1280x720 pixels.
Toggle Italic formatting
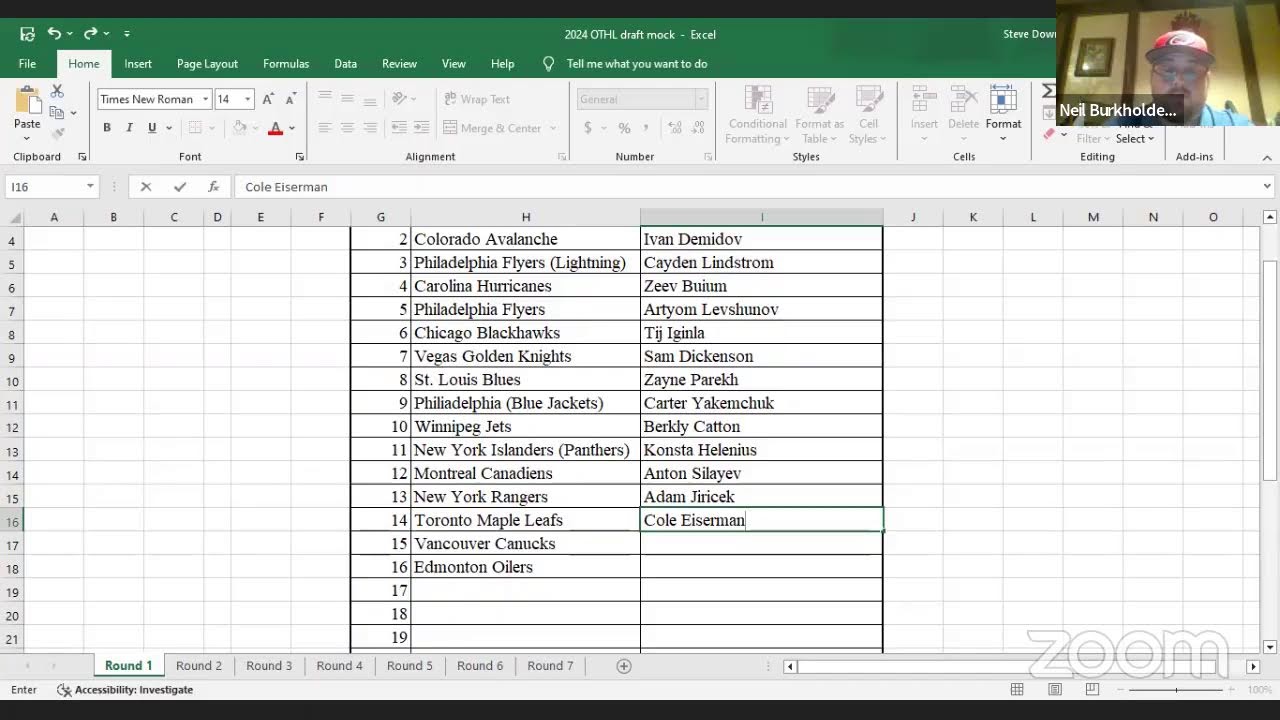(x=129, y=128)
